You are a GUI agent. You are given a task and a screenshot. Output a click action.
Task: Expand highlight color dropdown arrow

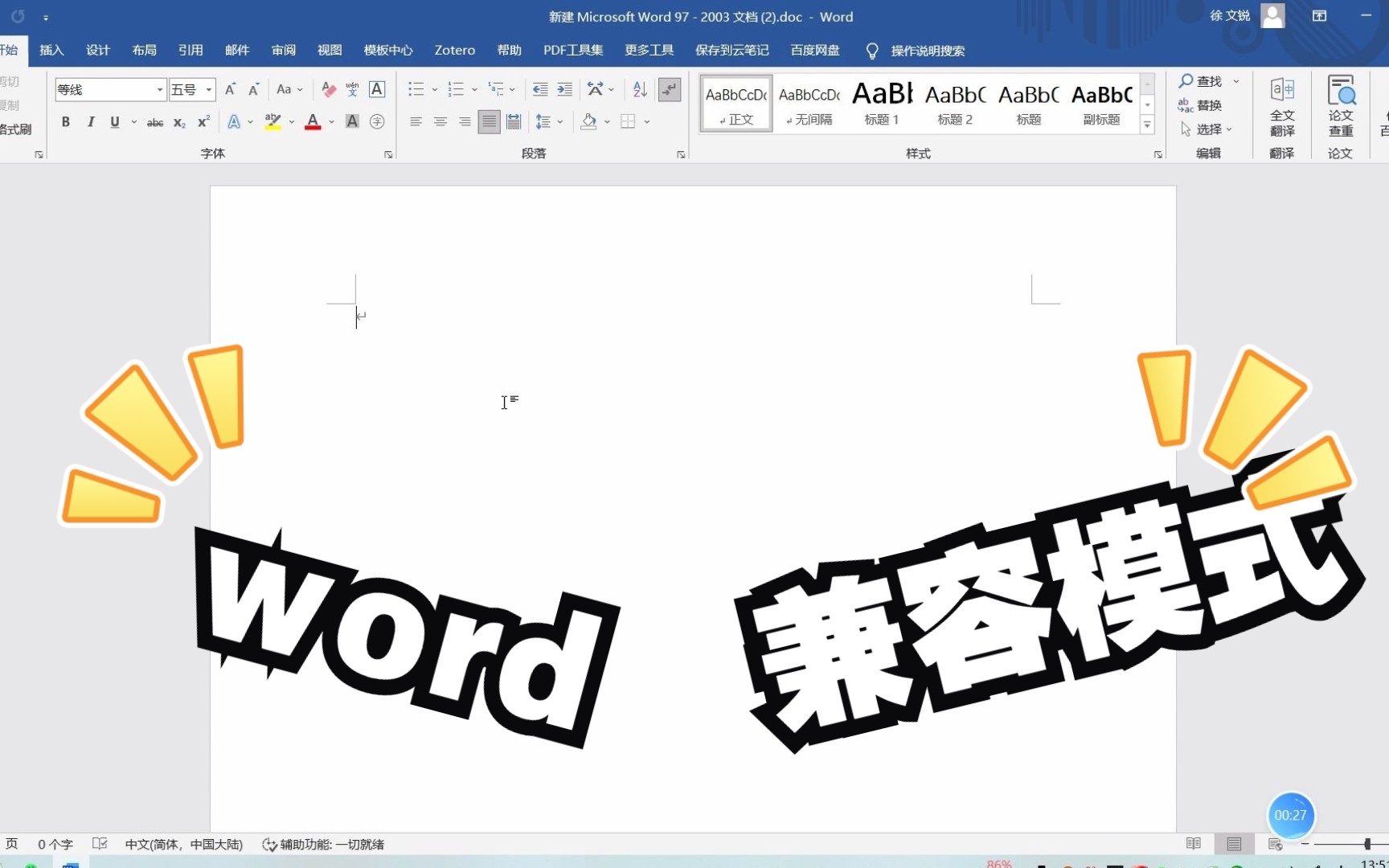coord(291,122)
